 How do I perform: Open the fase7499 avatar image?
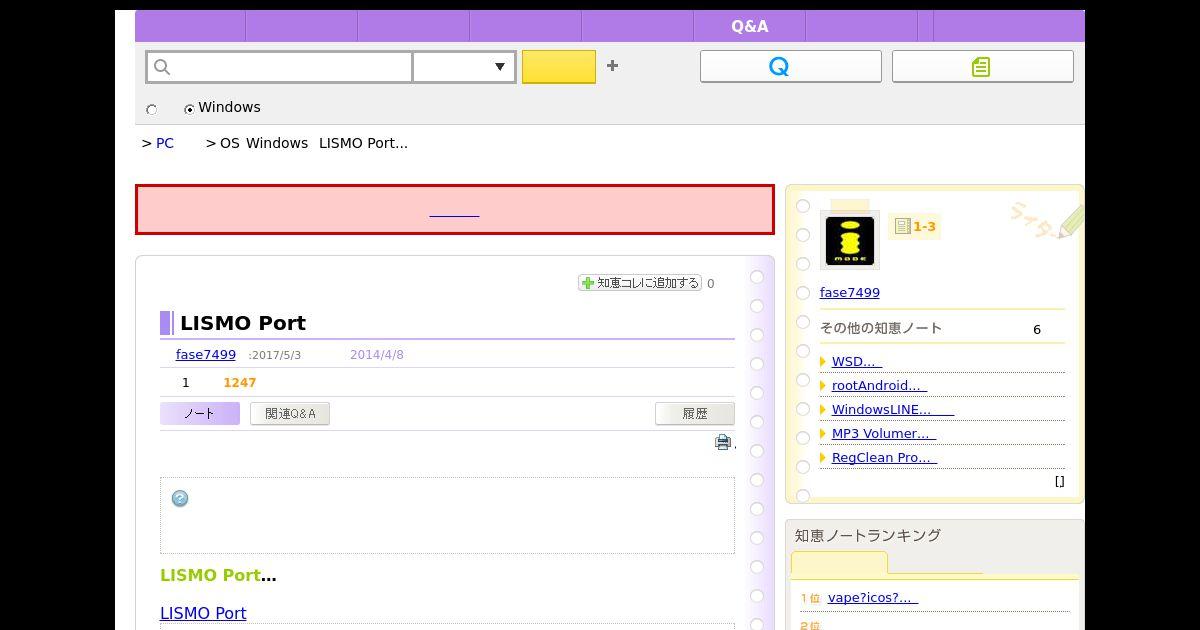click(x=850, y=240)
